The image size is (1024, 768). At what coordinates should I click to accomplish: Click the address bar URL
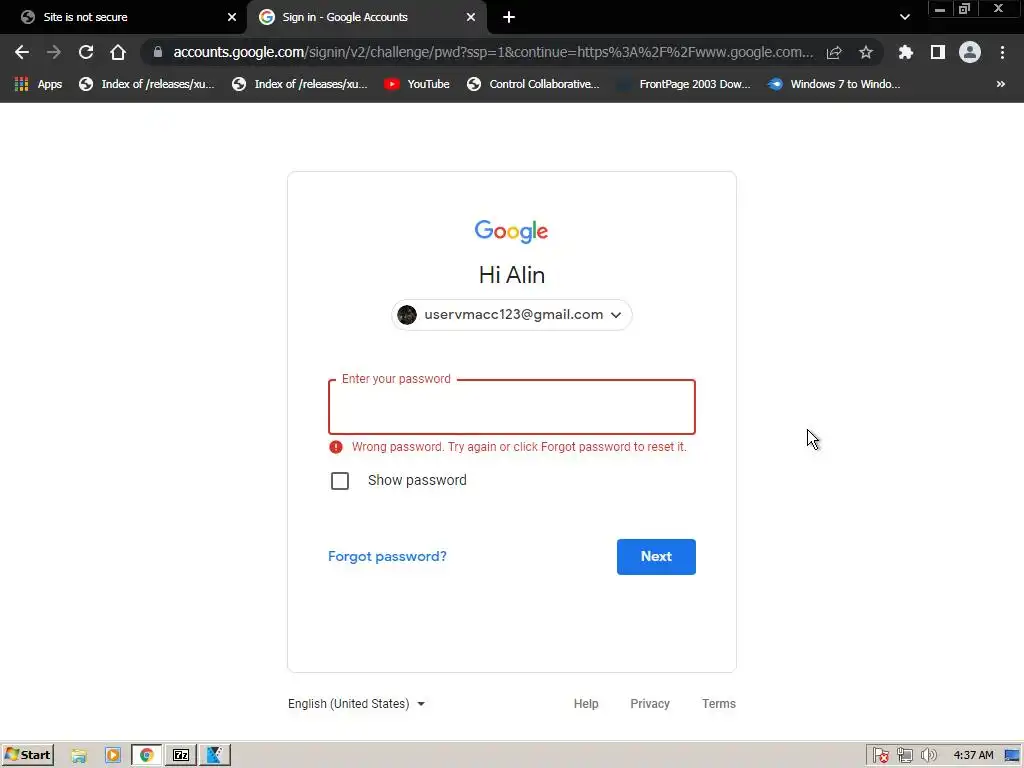(x=493, y=52)
